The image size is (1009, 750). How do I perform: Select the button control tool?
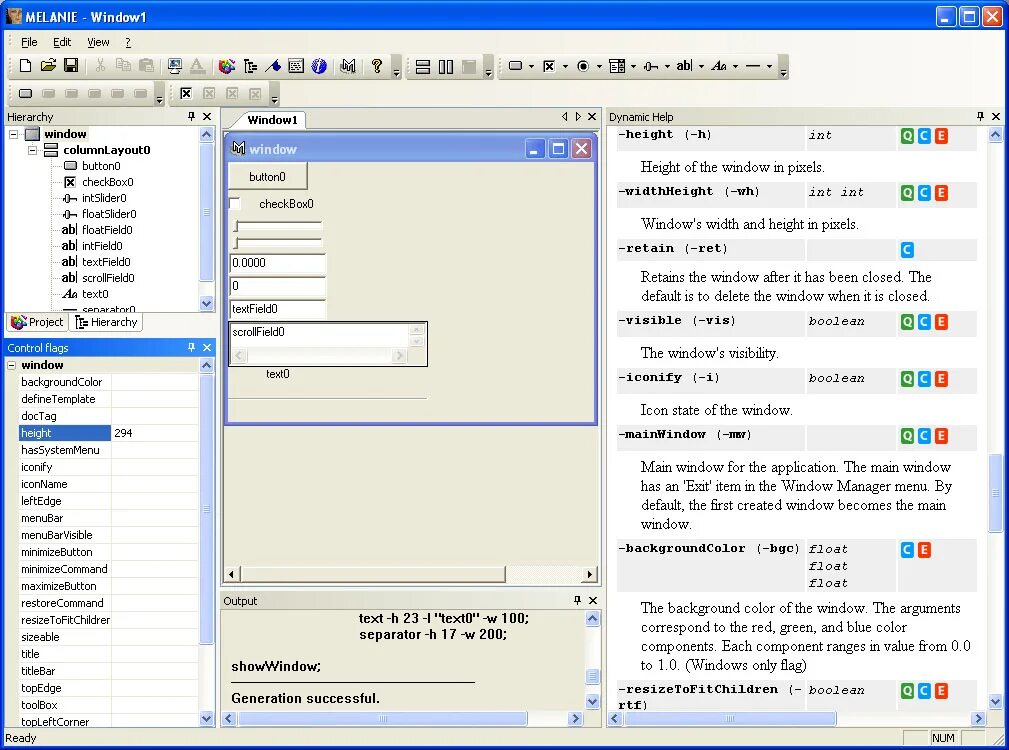tap(515, 66)
